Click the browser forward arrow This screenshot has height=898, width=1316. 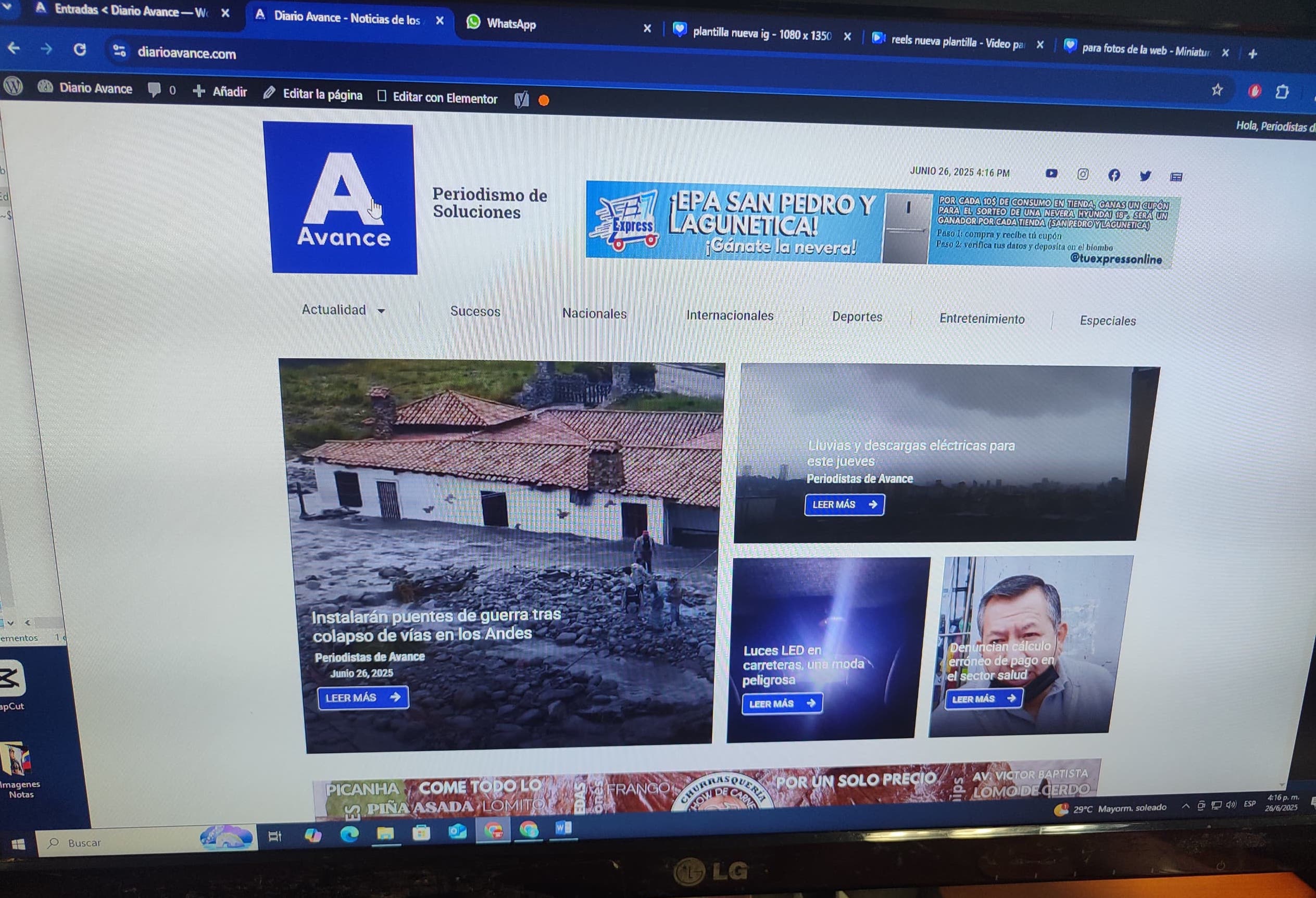46,49
